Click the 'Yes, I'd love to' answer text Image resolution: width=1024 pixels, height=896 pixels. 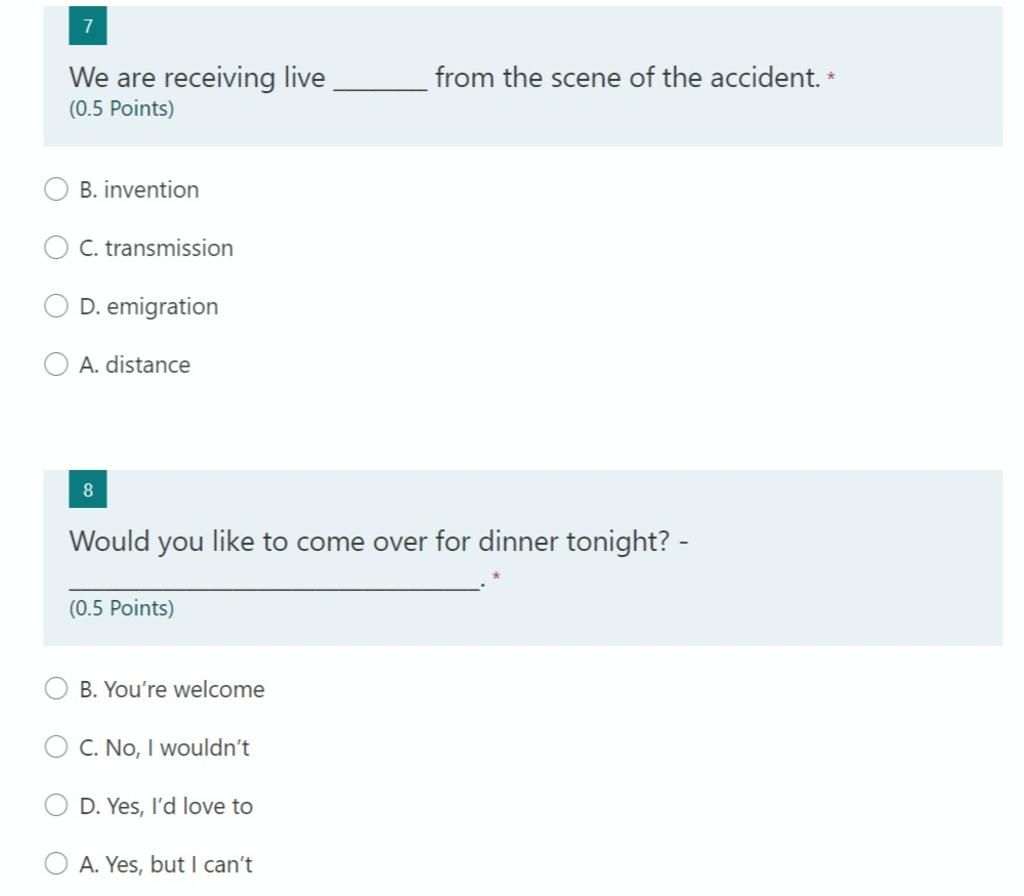pyautogui.click(x=180, y=807)
